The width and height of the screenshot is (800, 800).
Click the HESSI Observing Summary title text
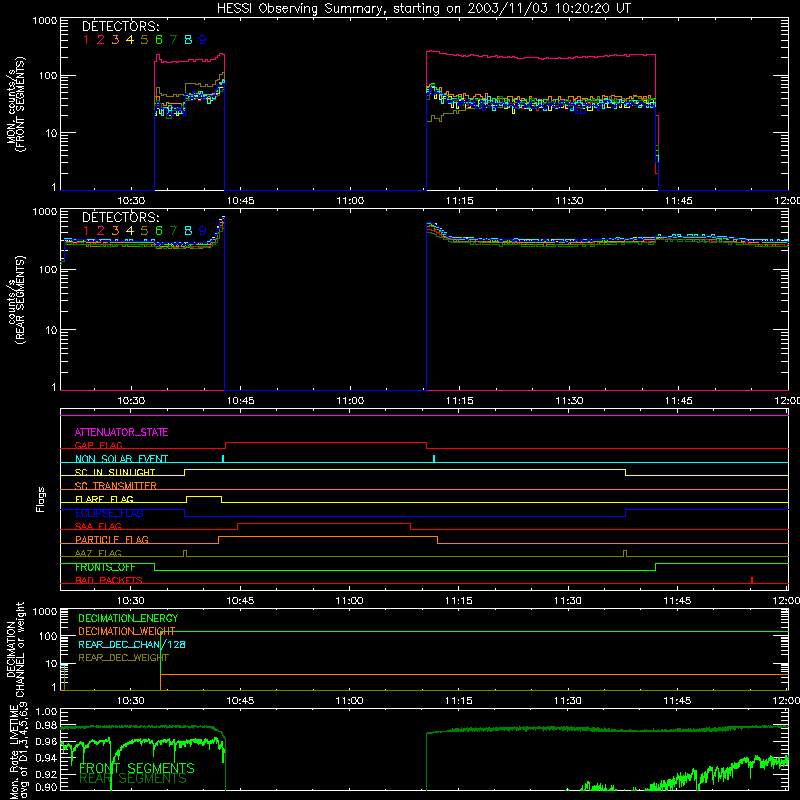pyautogui.click(x=424, y=9)
